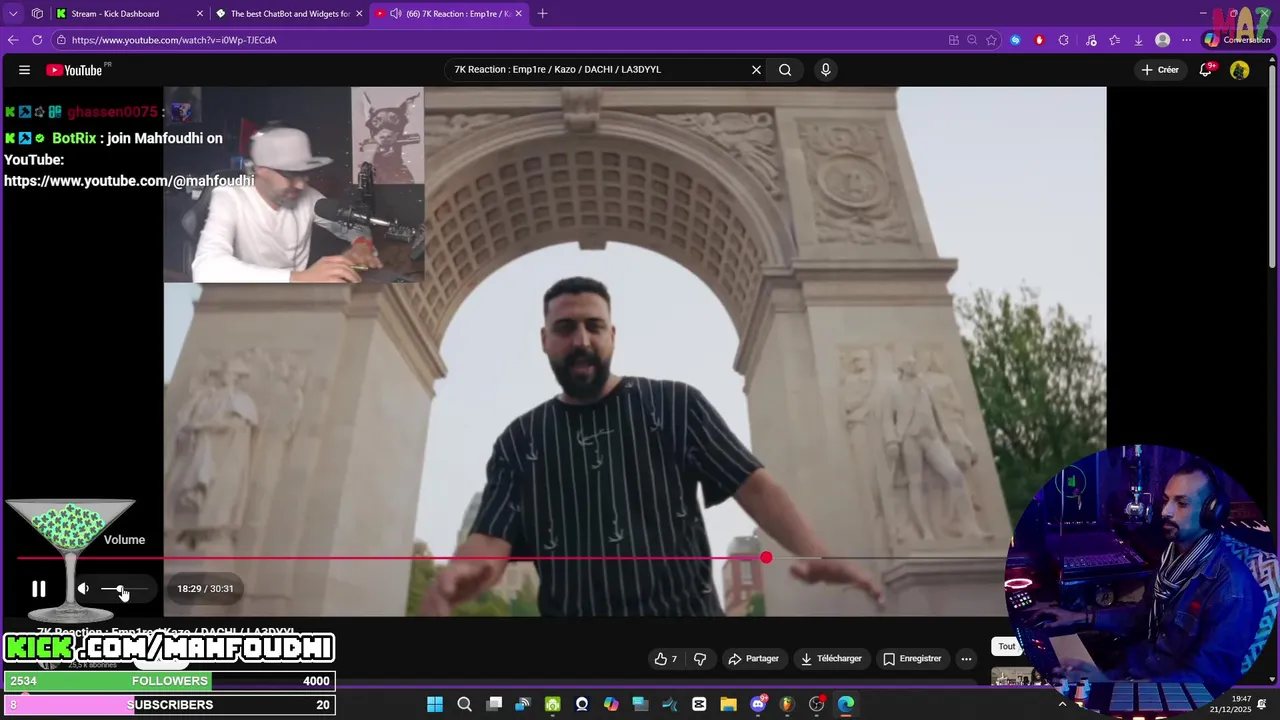Select the Tout filter chip
This screenshot has height=720, width=1280.
click(1006, 646)
